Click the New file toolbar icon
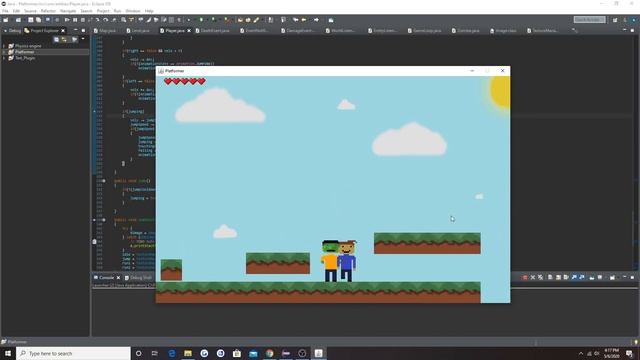Viewport: 640px width, 360px height. pyautogui.click(x=6, y=20)
